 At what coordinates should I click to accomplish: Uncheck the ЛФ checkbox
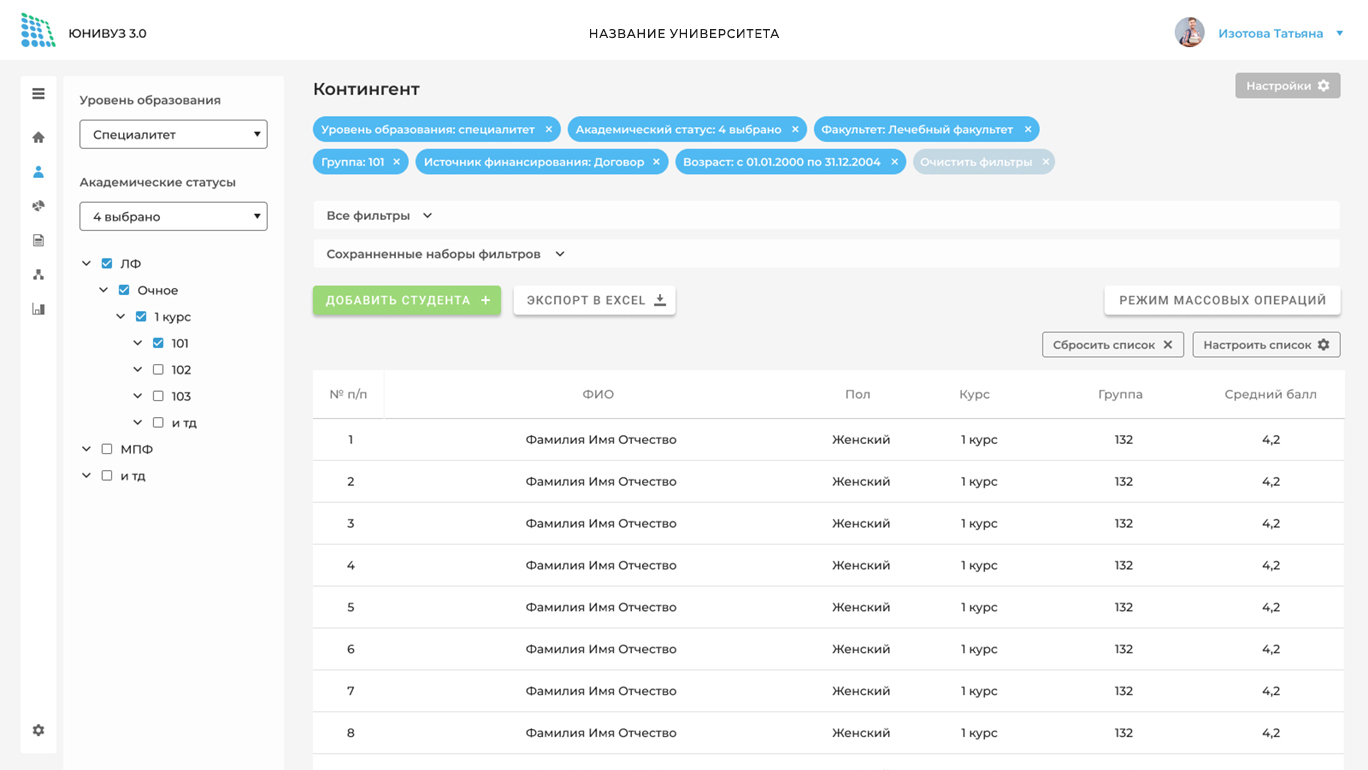click(107, 264)
